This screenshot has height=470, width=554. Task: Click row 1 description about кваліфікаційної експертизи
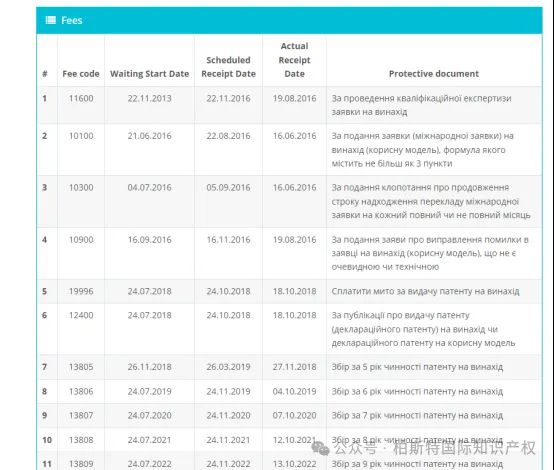(x=421, y=105)
